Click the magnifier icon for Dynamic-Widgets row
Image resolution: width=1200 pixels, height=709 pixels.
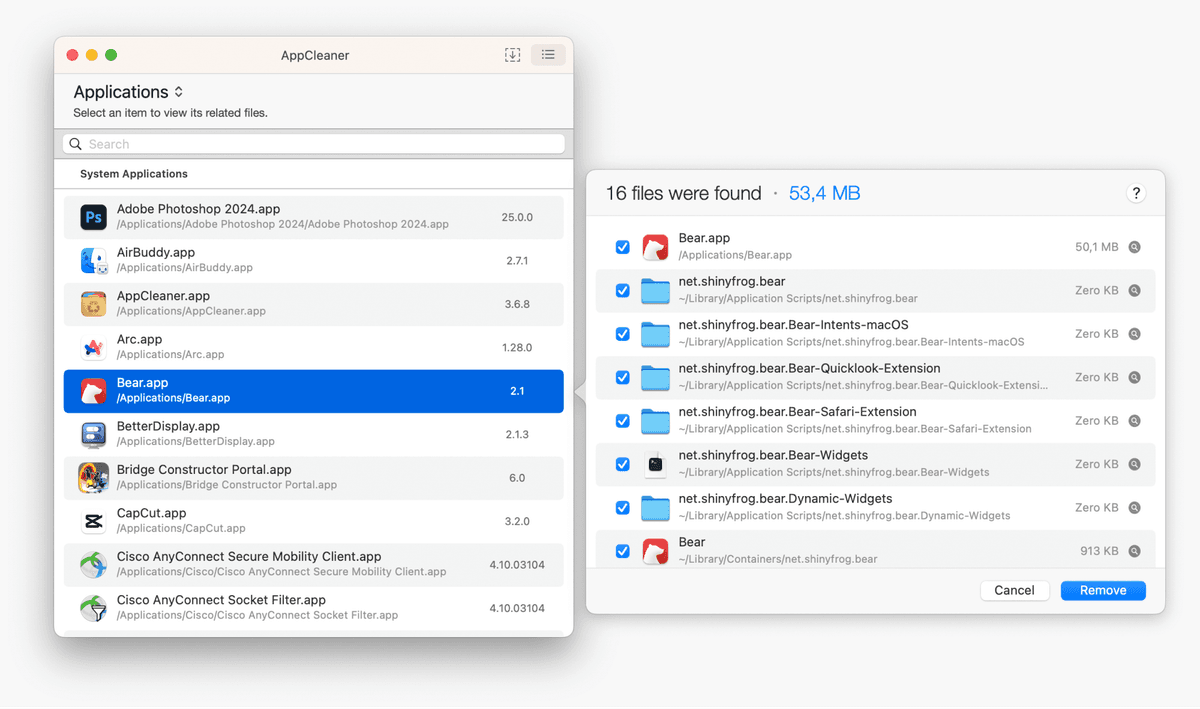pos(1134,508)
